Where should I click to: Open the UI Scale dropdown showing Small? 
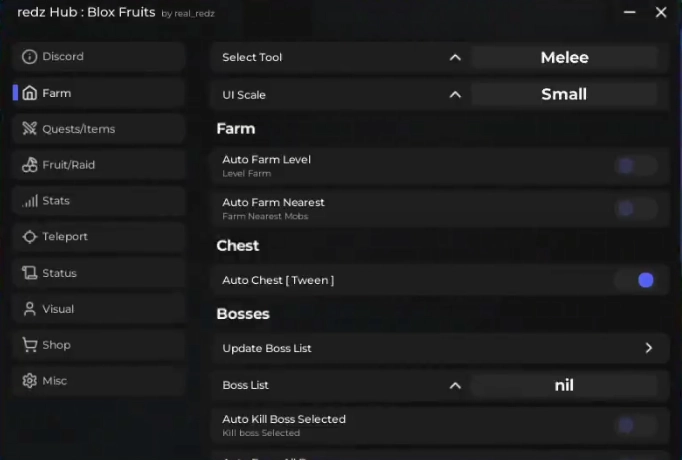pos(564,94)
